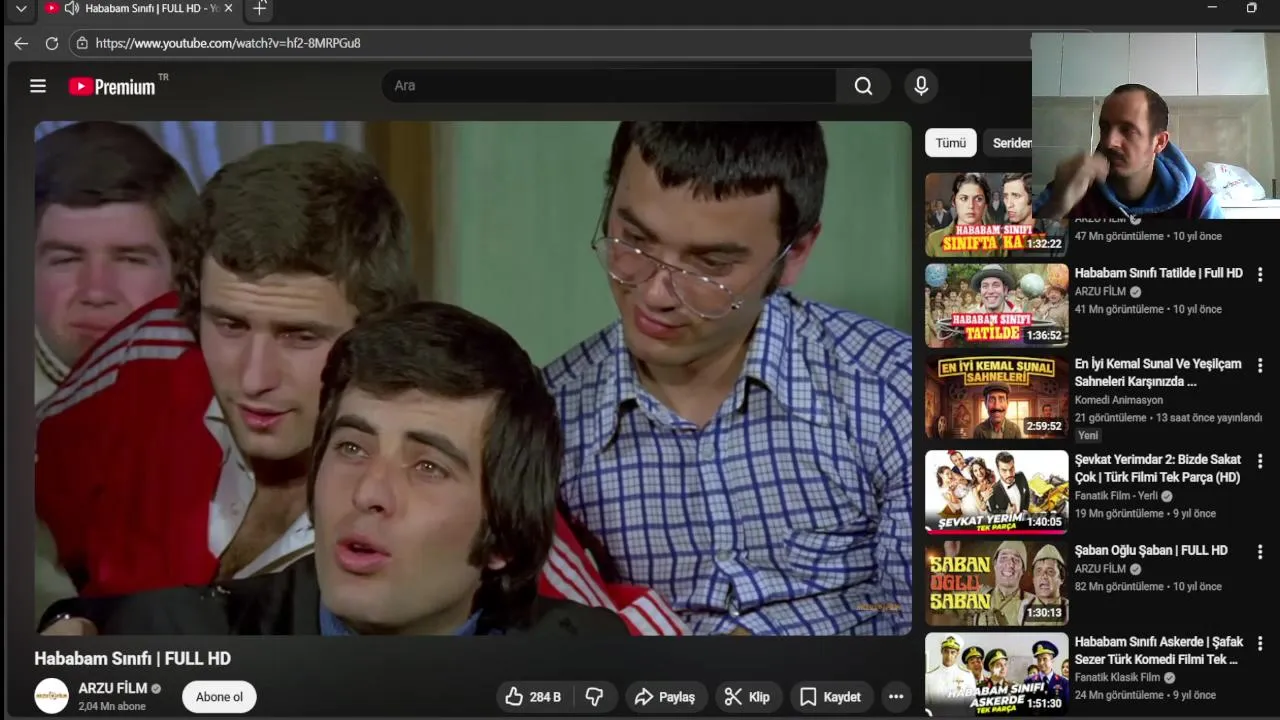Mute the tab using the speaker icon

coord(71,8)
